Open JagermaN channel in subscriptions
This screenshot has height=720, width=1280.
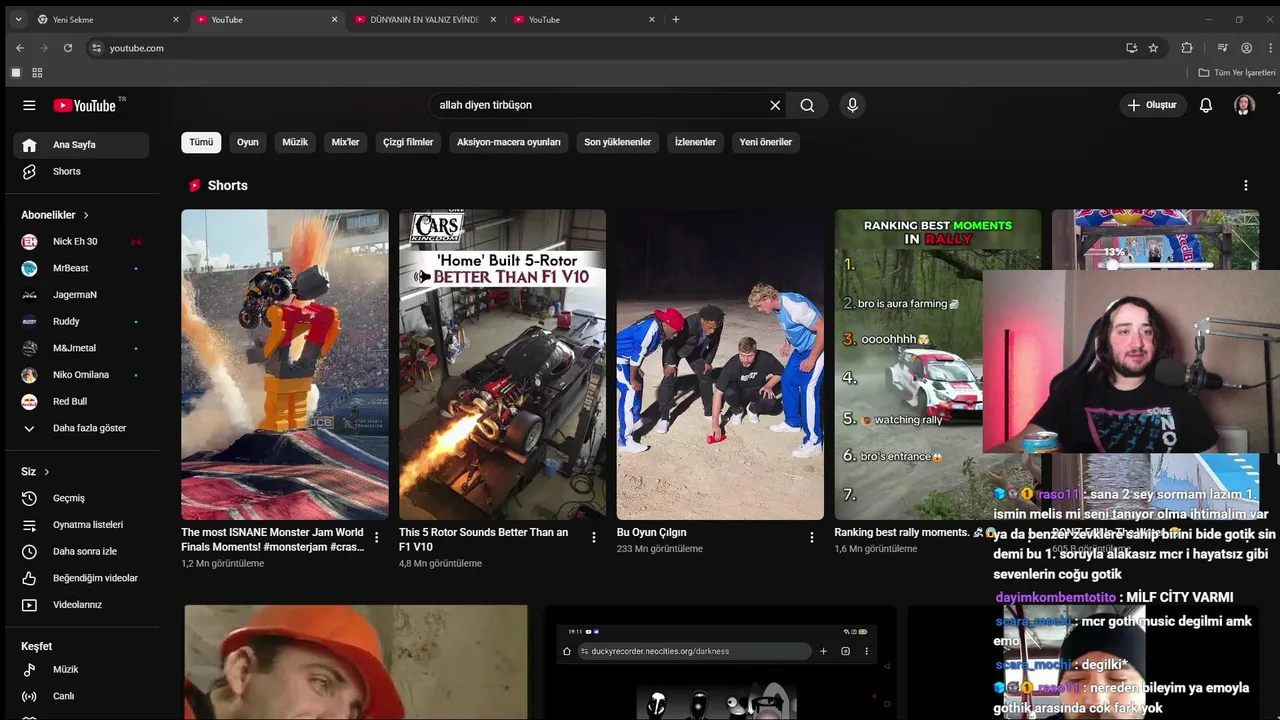pyautogui.click(x=81, y=295)
